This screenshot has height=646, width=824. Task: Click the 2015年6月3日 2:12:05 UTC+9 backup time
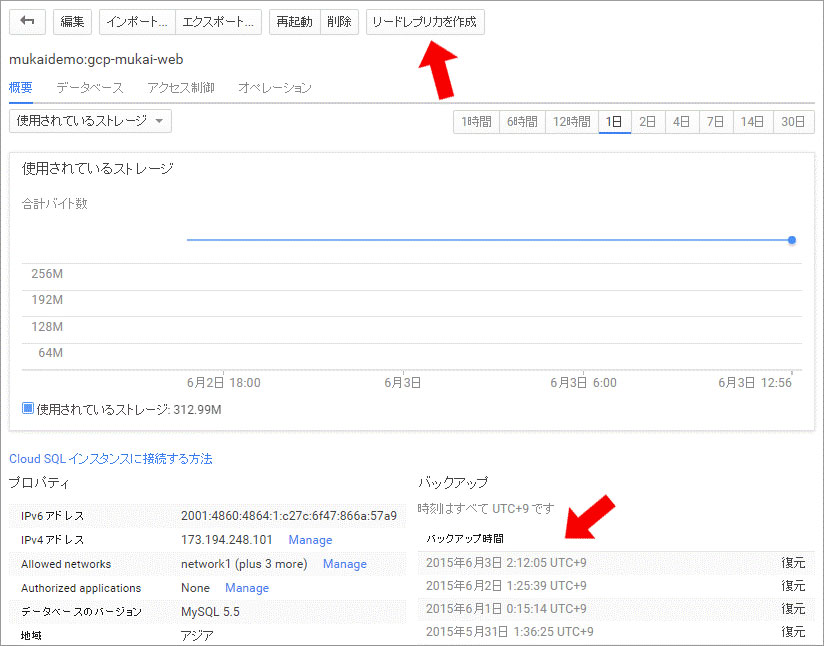click(506, 562)
